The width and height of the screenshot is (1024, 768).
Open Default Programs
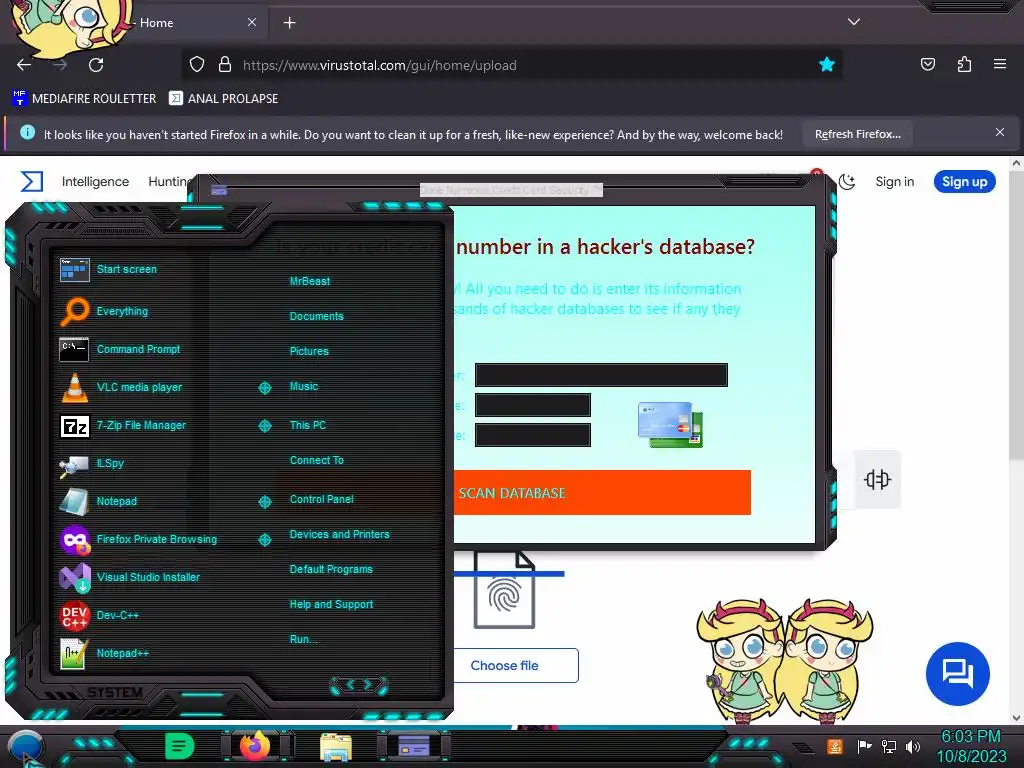click(x=331, y=569)
